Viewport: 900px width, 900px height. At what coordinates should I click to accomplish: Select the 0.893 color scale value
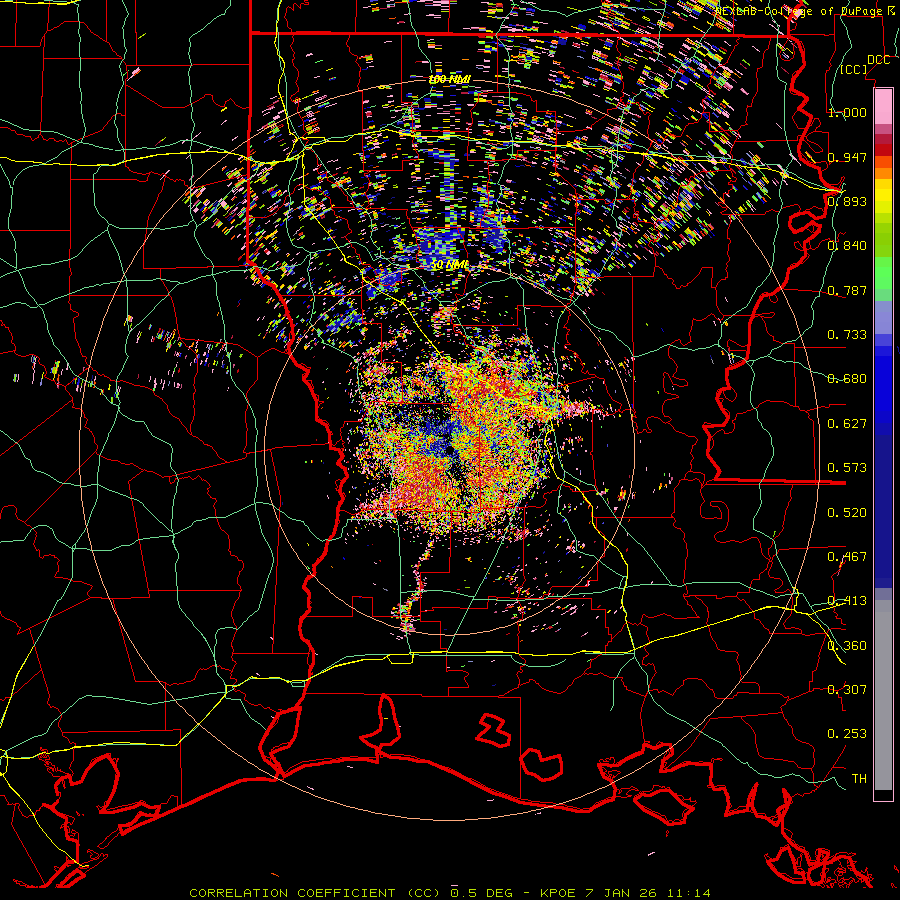click(847, 201)
